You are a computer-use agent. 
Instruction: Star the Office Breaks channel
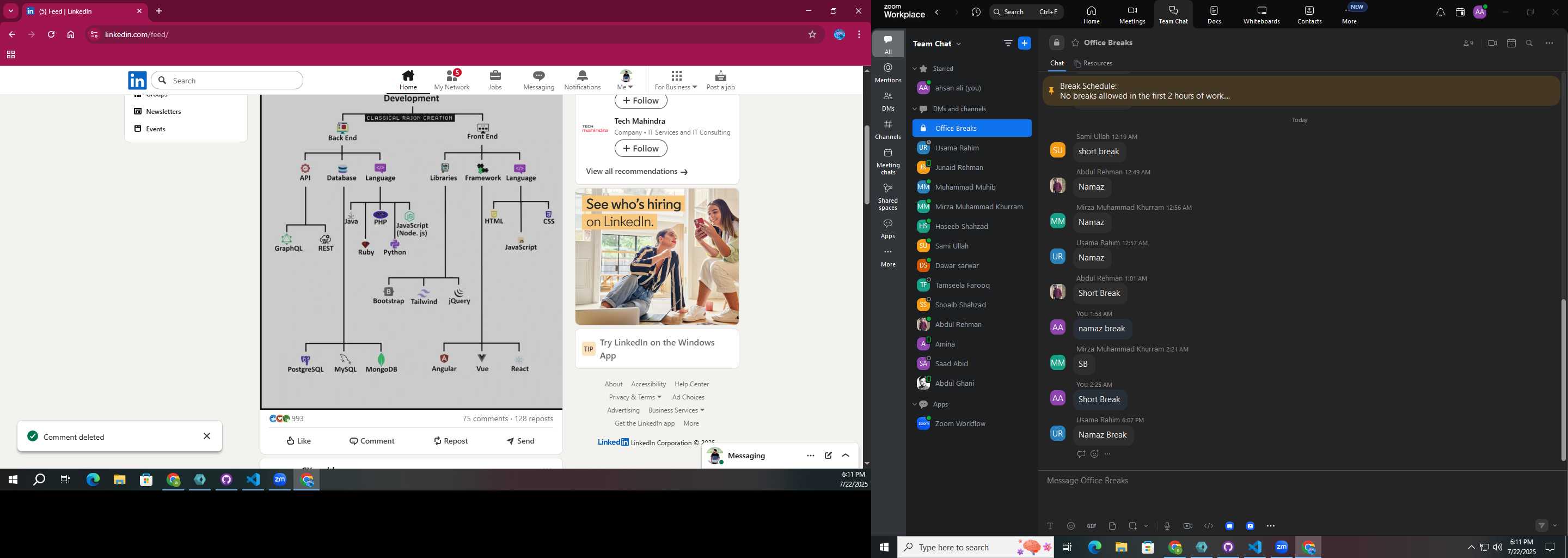coord(1075,43)
